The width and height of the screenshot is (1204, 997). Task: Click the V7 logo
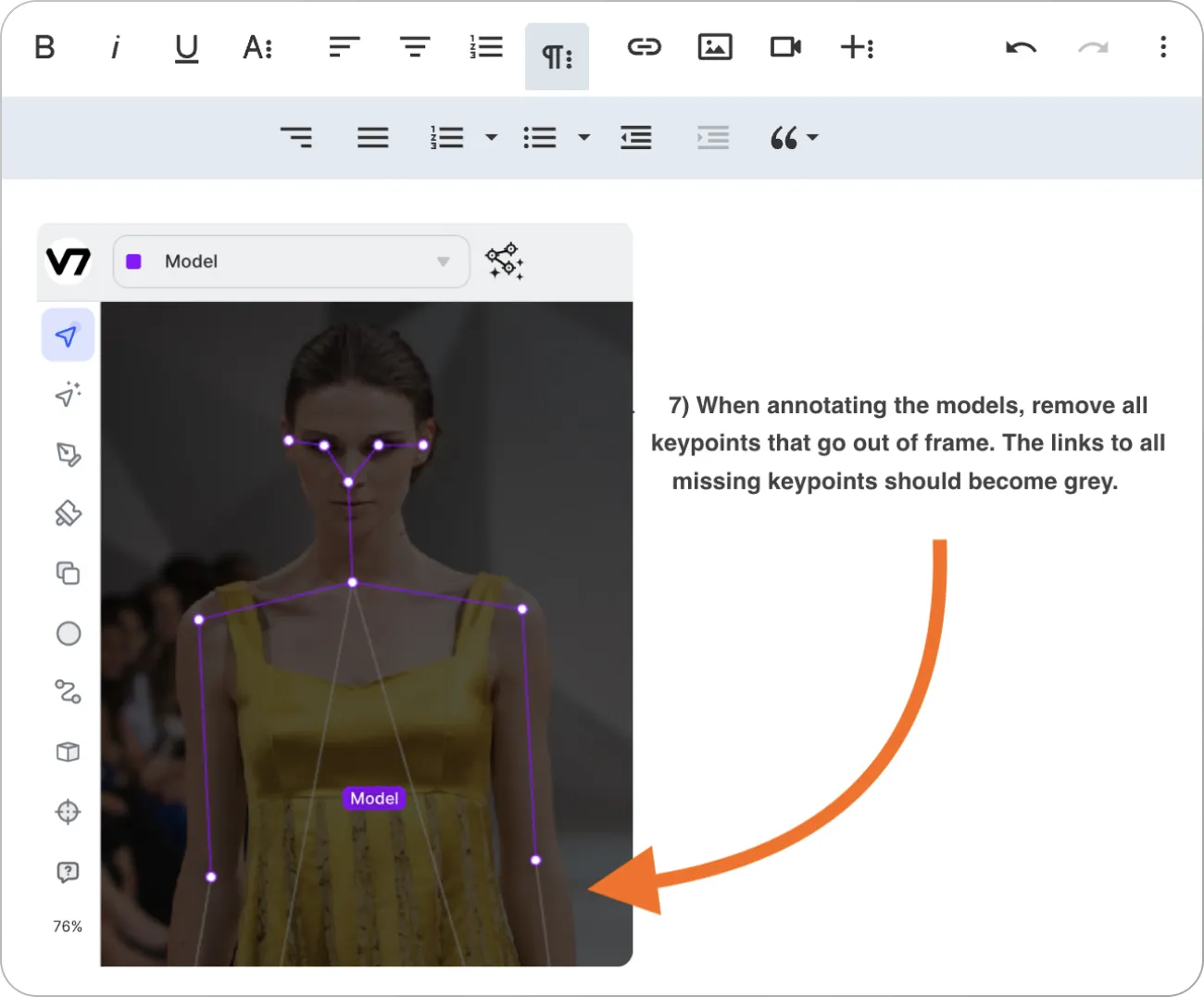pos(69,261)
